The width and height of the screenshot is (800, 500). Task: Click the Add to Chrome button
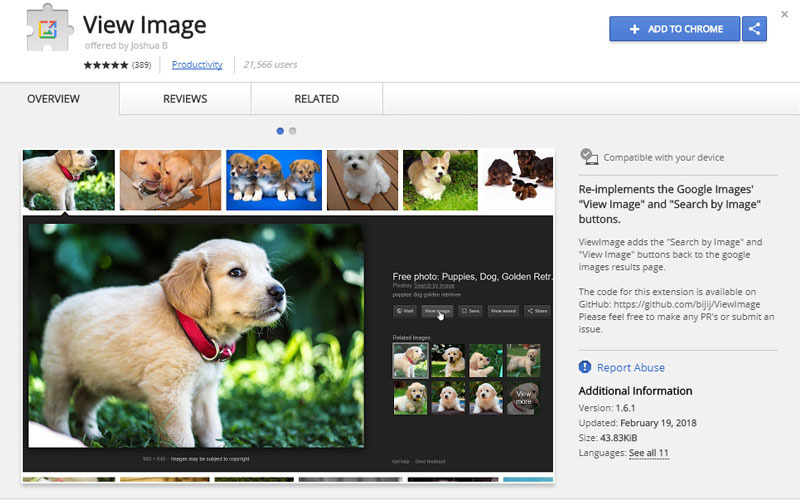[674, 29]
